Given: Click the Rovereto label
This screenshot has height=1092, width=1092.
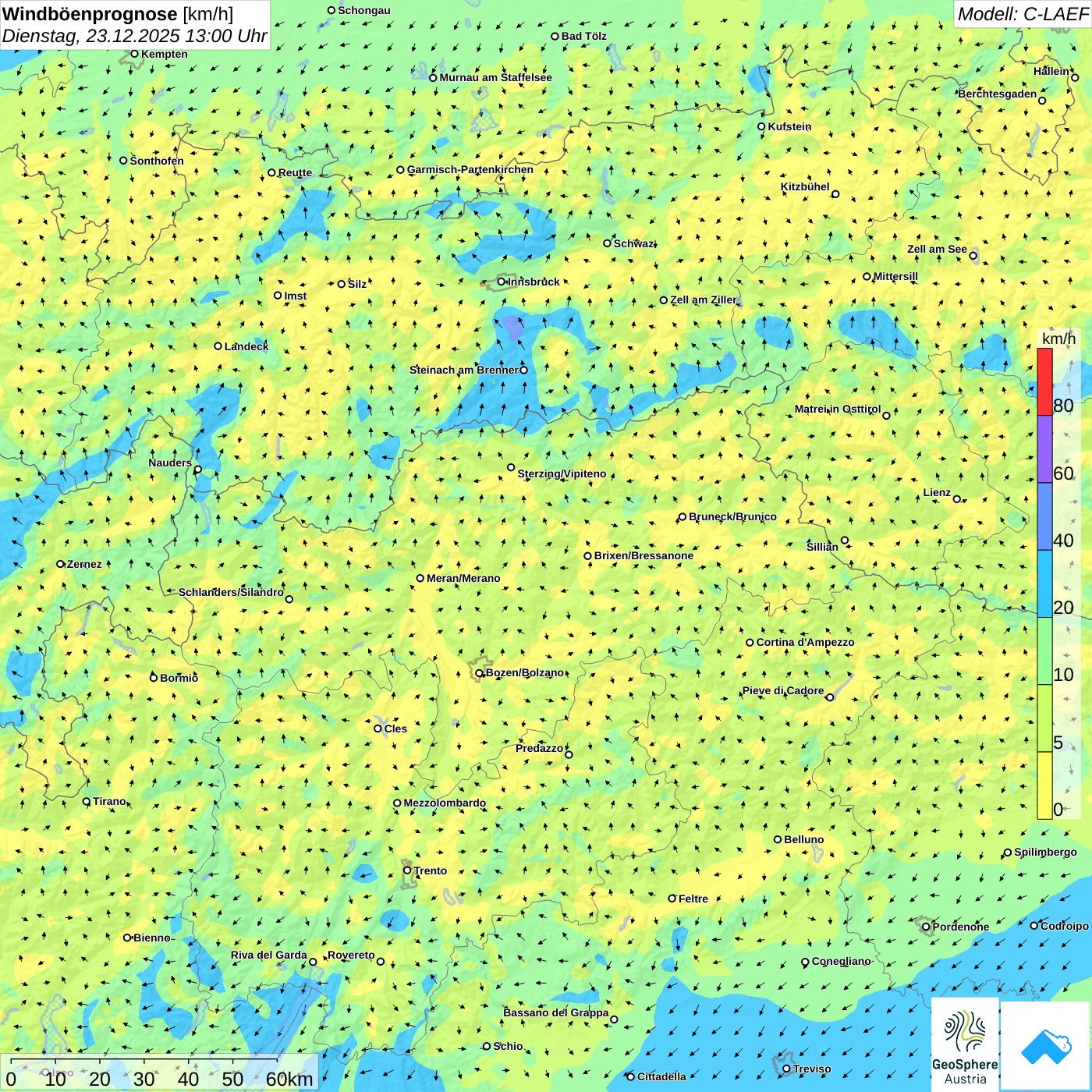Looking at the screenshot, I should pyautogui.click(x=351, y=955).
